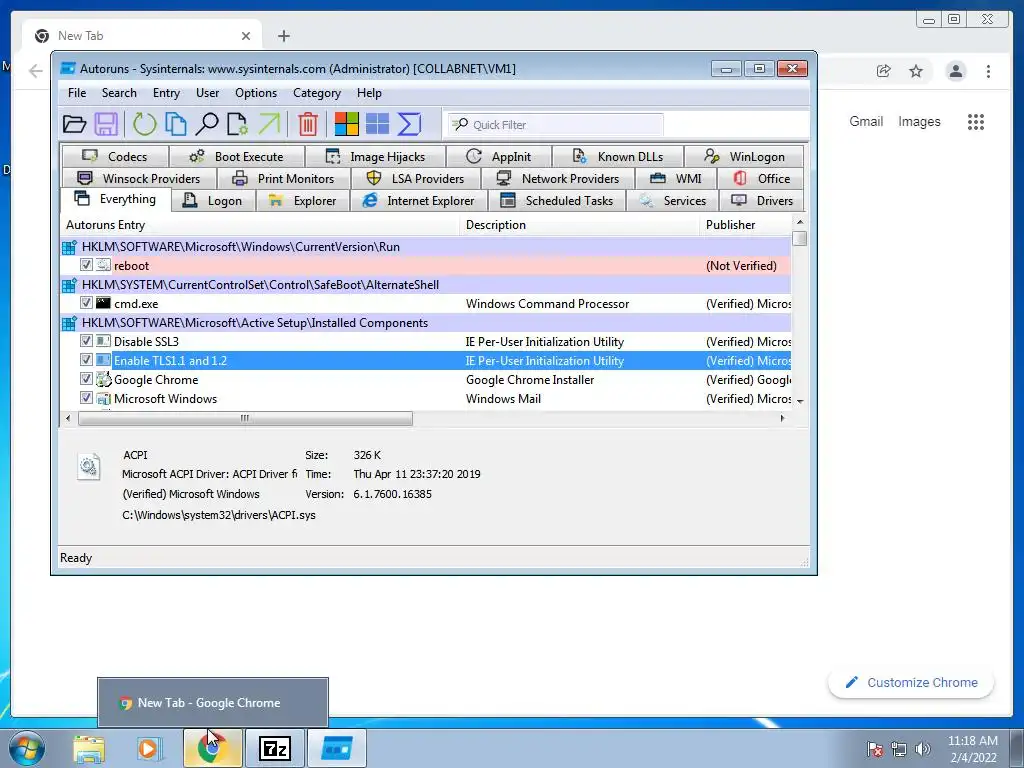Click the Chrome share page icon
Viewport: 1024px width, 768px height.
(884, 71)
